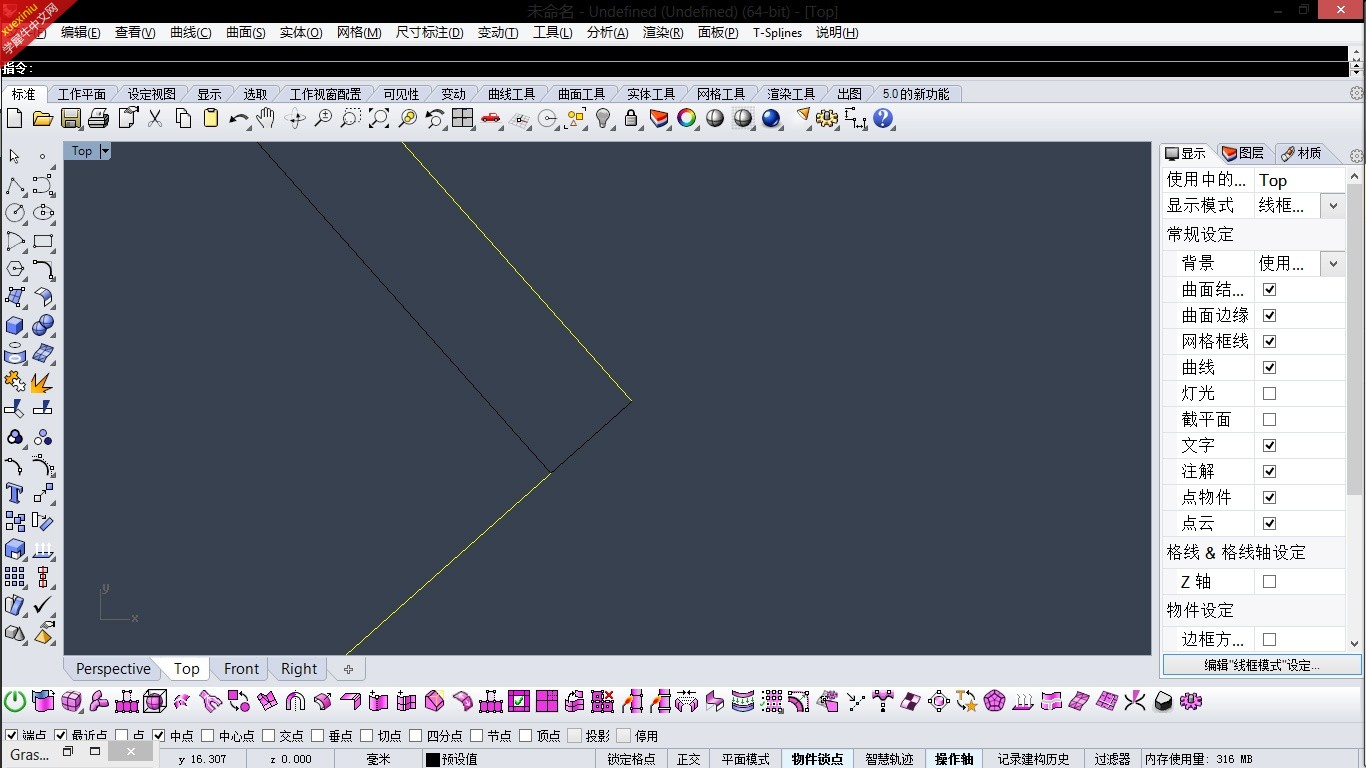
Task: Switch to the 材质 panel tab
Action: (1300, 153)
